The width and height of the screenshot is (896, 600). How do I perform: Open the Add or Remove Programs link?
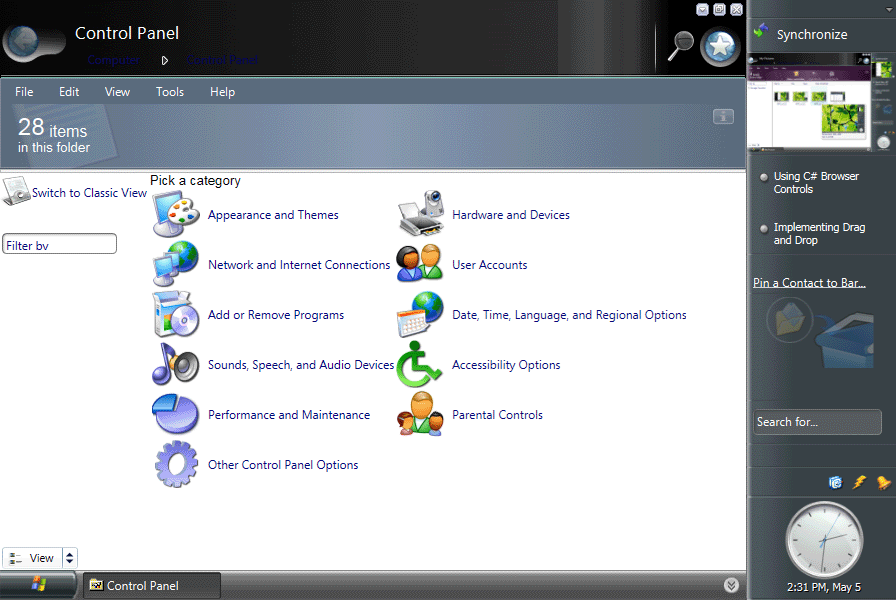(276, 315)
